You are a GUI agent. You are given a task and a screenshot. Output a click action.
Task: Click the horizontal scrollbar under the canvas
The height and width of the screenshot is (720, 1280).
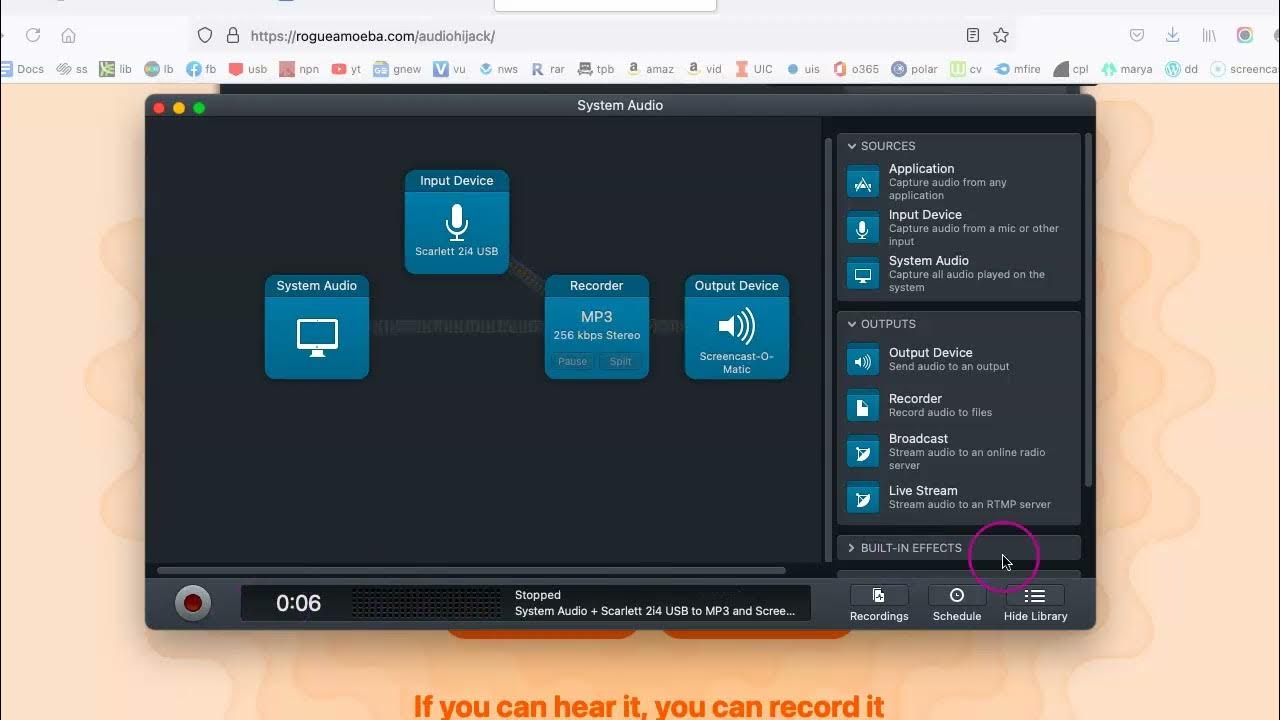(471, 571)
